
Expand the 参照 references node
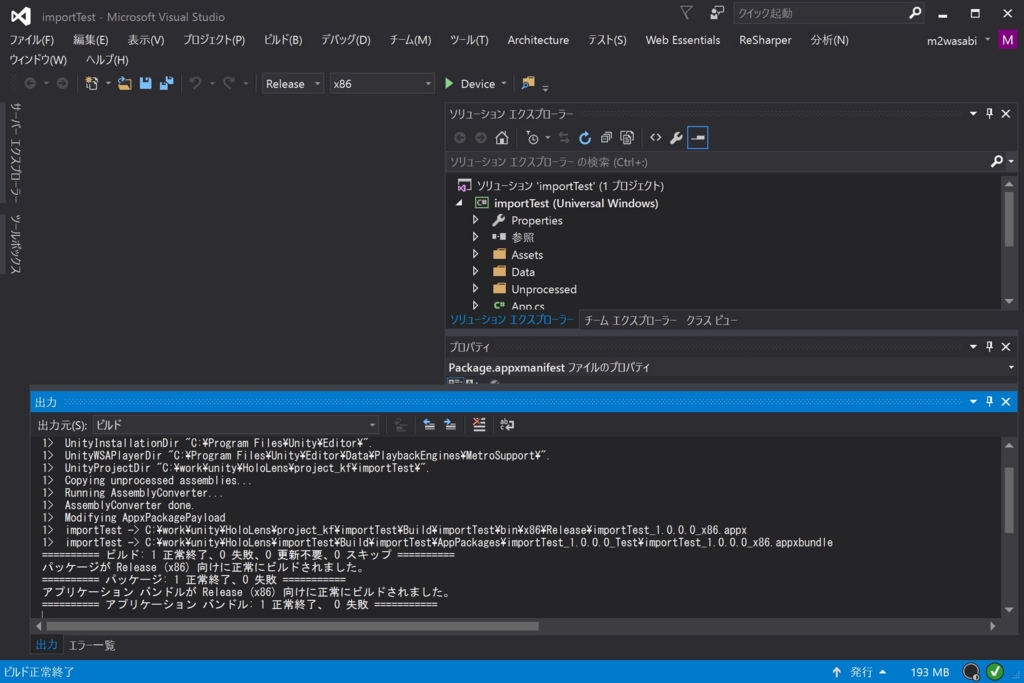(x=475, y=237)
